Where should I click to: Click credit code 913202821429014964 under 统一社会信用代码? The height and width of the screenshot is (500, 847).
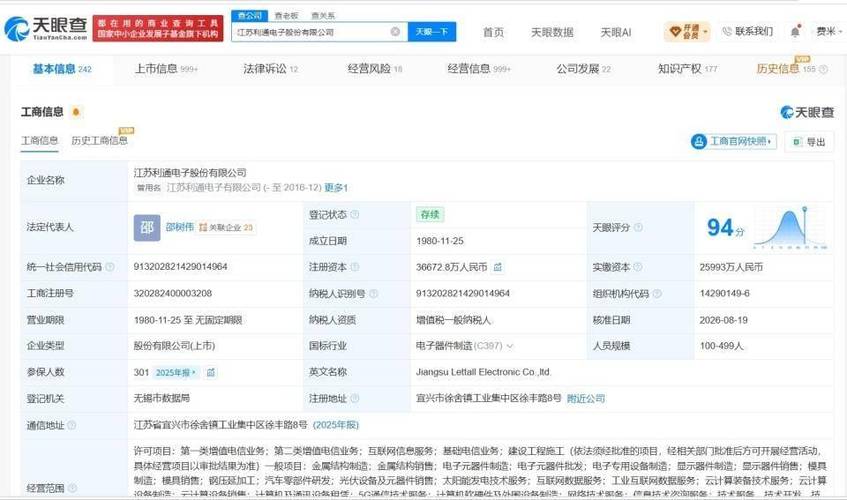[x=180, y=267]
